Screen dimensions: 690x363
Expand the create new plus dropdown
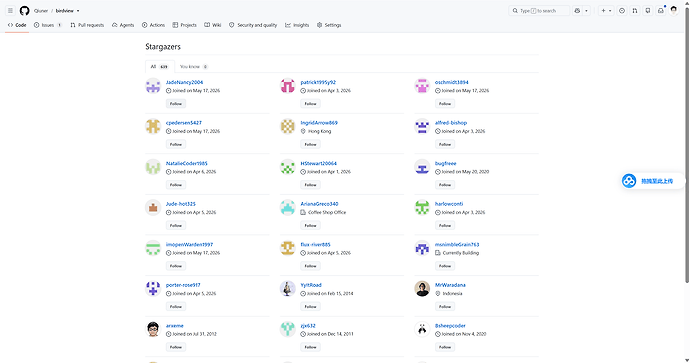tap(606, 11)
